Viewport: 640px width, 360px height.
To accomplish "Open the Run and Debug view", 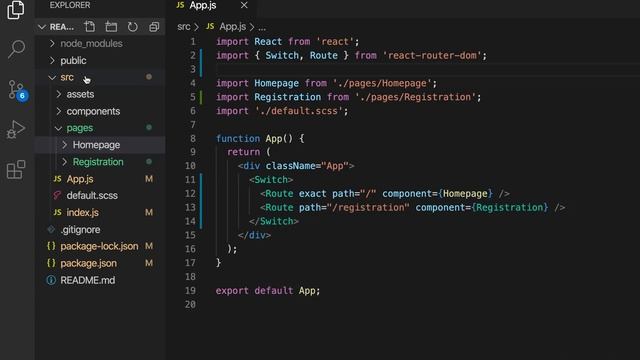I will [x=16, y=130].
